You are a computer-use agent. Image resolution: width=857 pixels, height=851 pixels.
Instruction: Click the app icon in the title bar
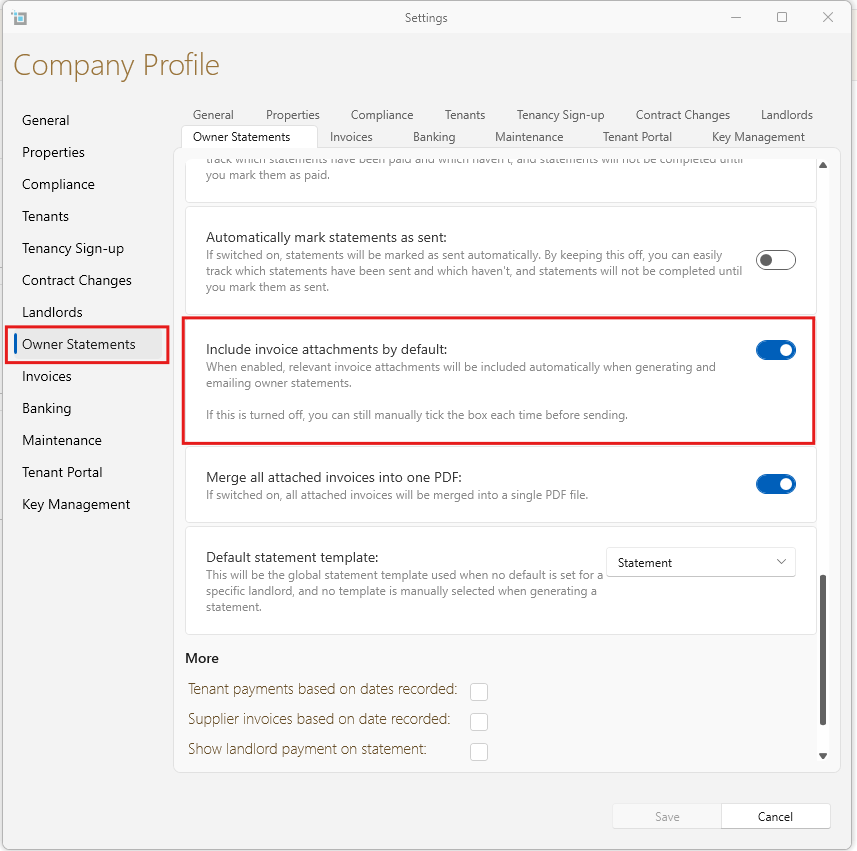19,18
